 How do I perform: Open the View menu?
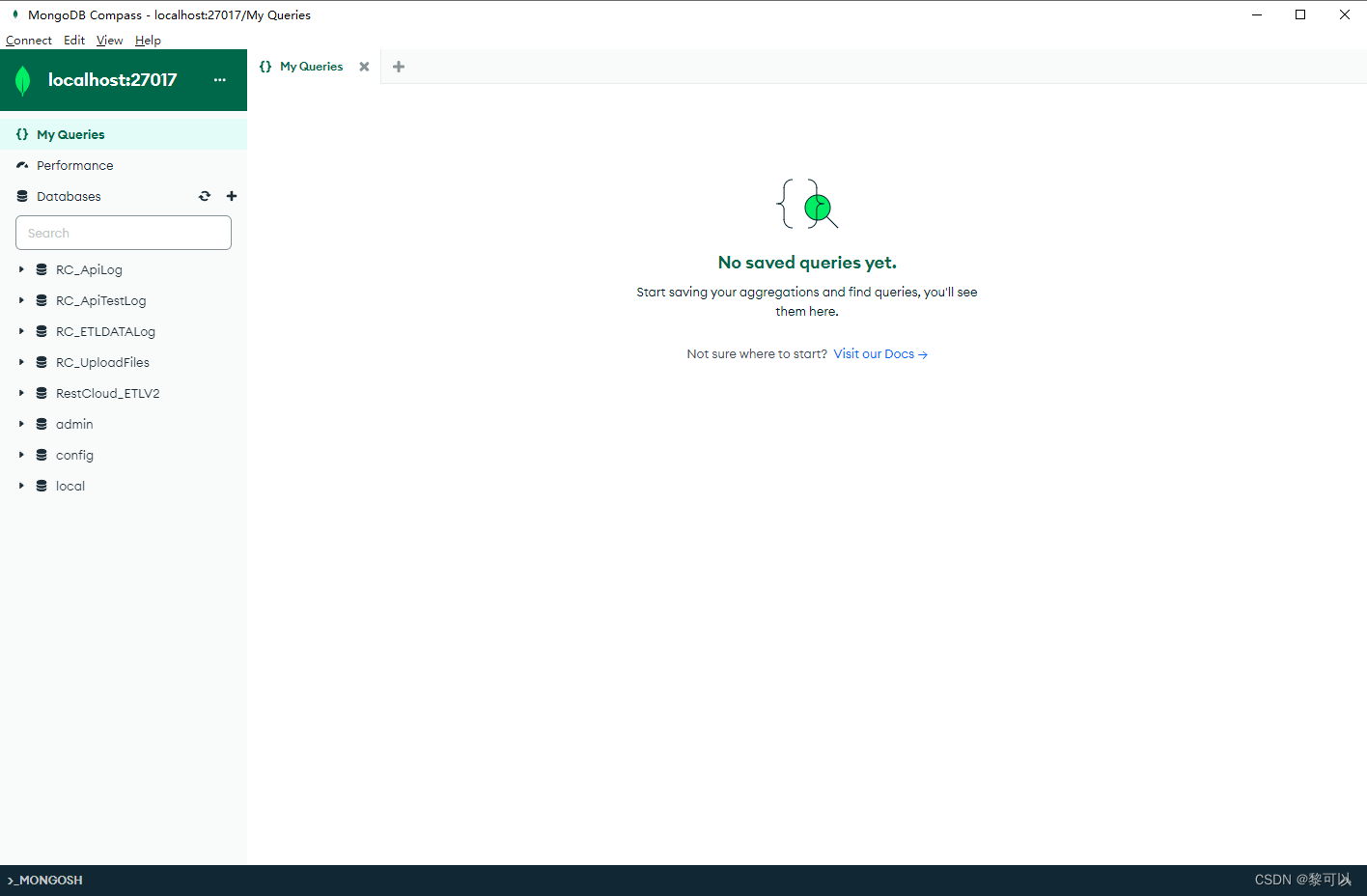[x=109, y=40]
